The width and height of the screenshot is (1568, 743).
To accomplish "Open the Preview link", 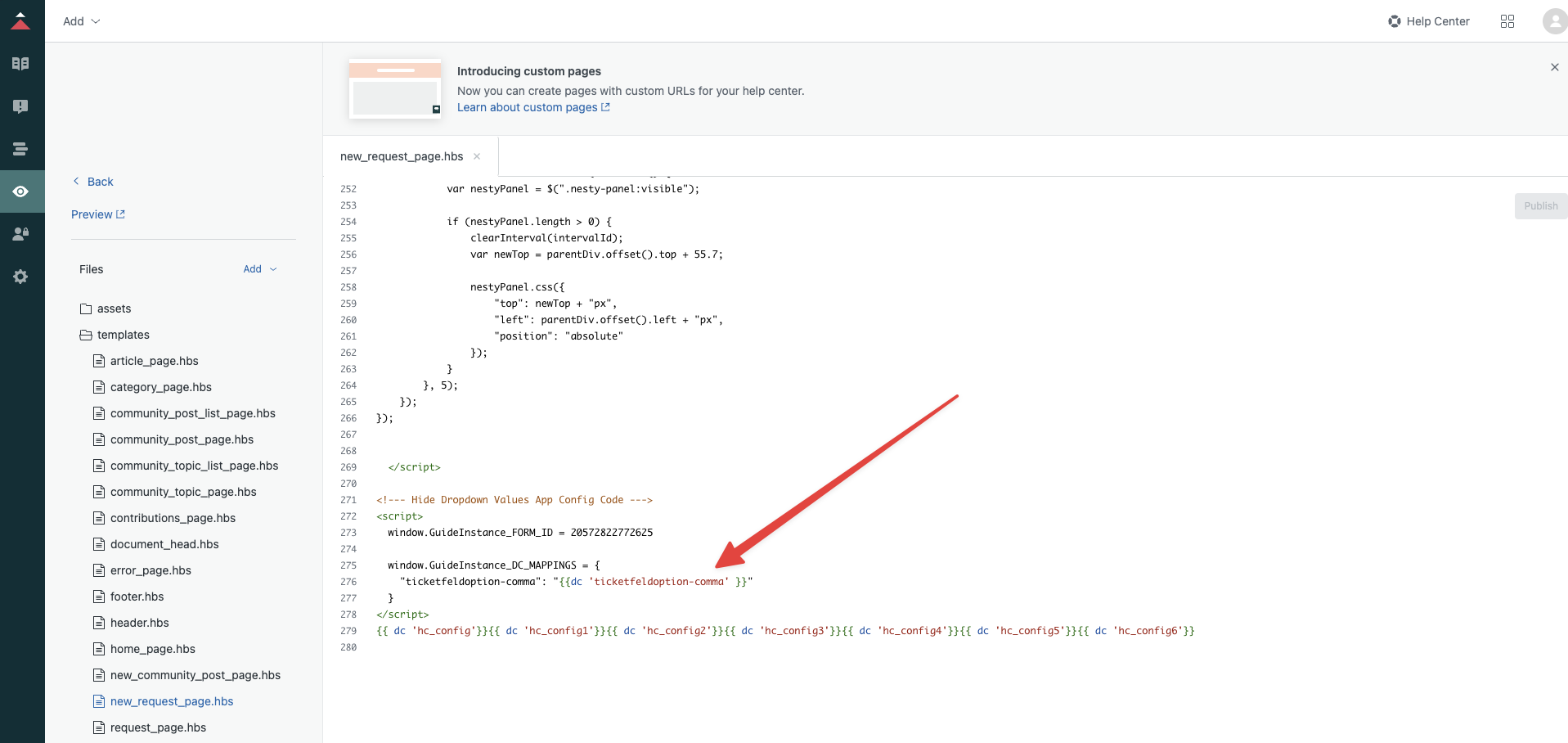I will [98, 214].
